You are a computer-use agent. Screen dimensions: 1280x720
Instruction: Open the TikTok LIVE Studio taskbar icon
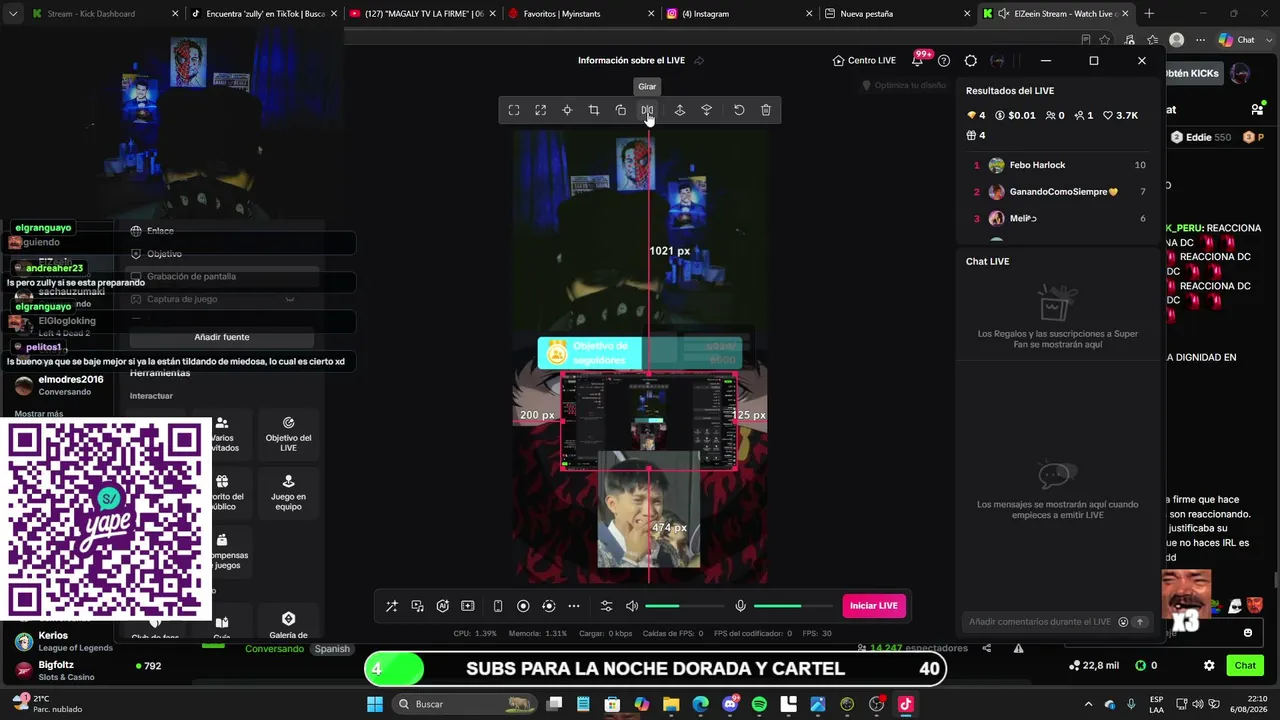click(x=906, y=704)
